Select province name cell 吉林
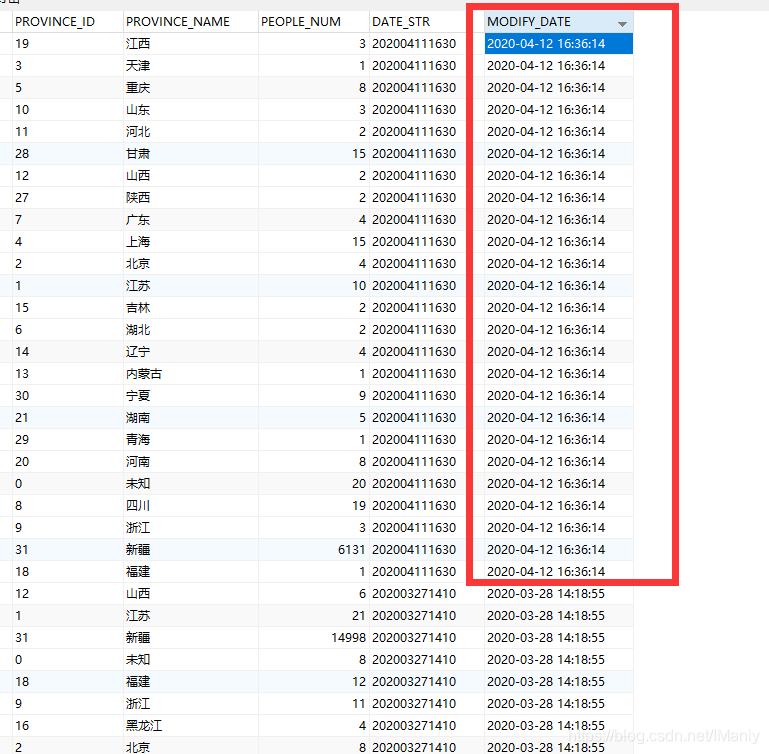The image size is (769, 754). 191,308
